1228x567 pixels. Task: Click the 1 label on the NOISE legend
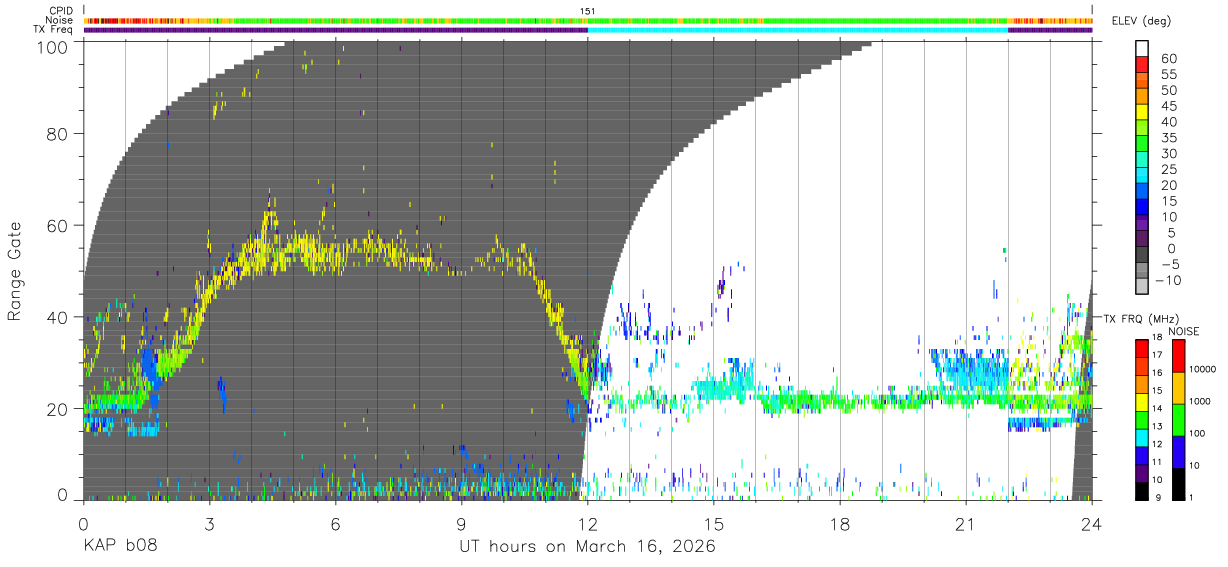point(1190,497)
